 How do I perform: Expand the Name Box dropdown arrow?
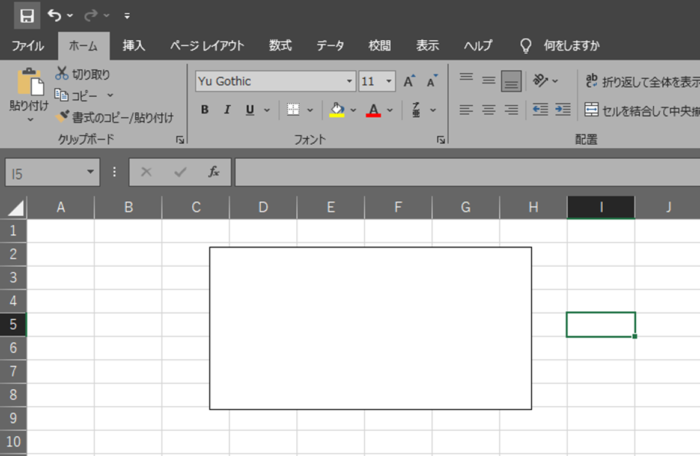[91, 173]
